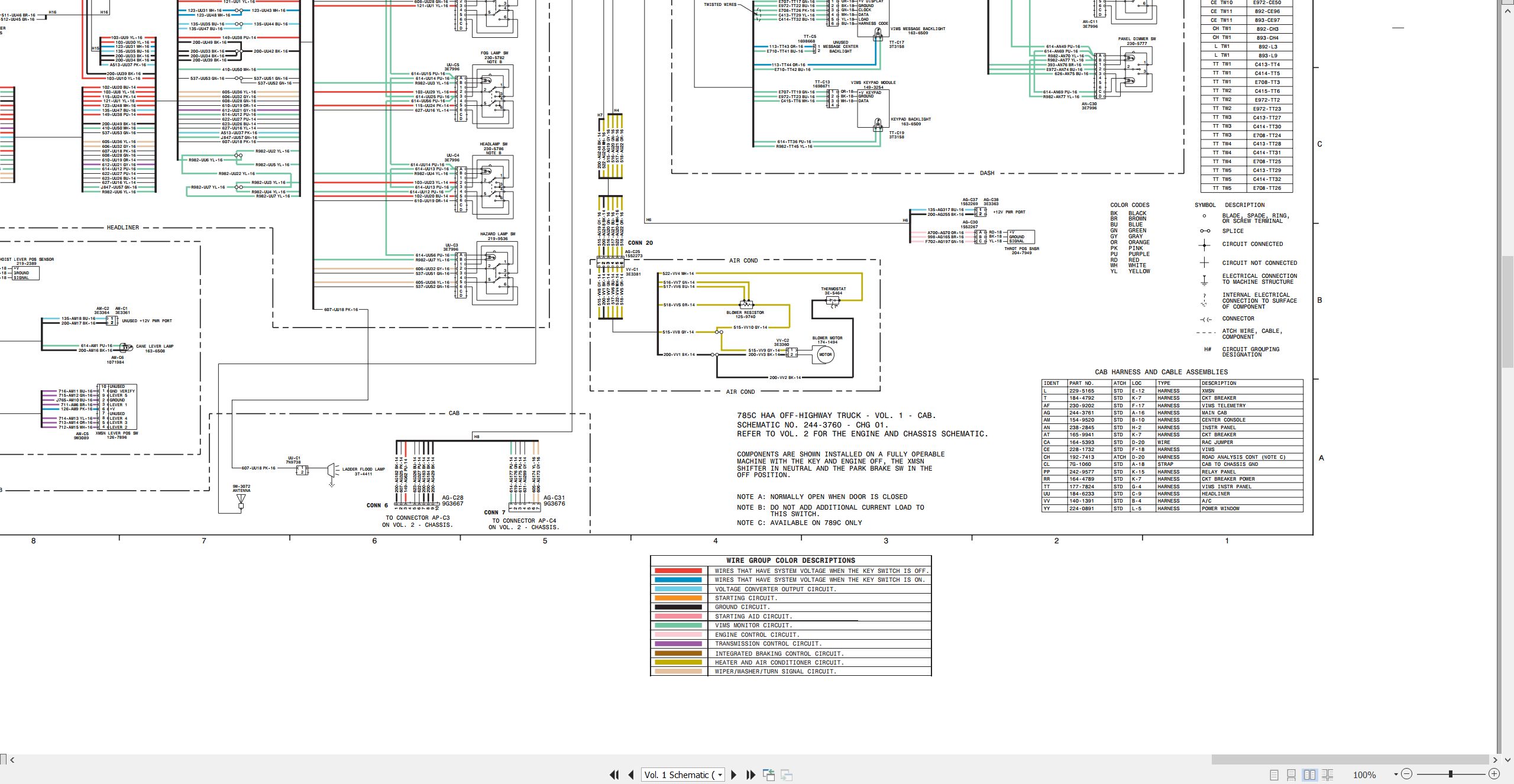The height and width of the screenshot is (784, 1514).
Task: Go to the next page
Action: tap(734, 775)
